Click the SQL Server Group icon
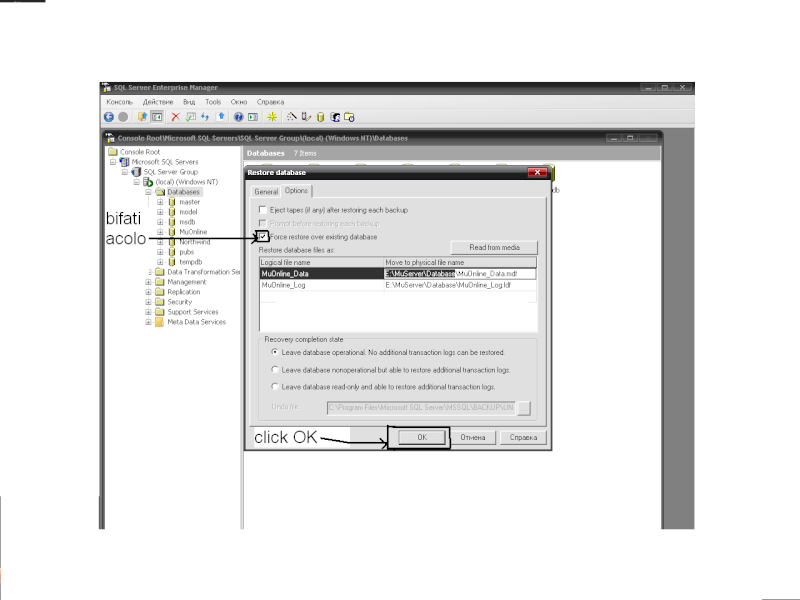 pos(136,172)
